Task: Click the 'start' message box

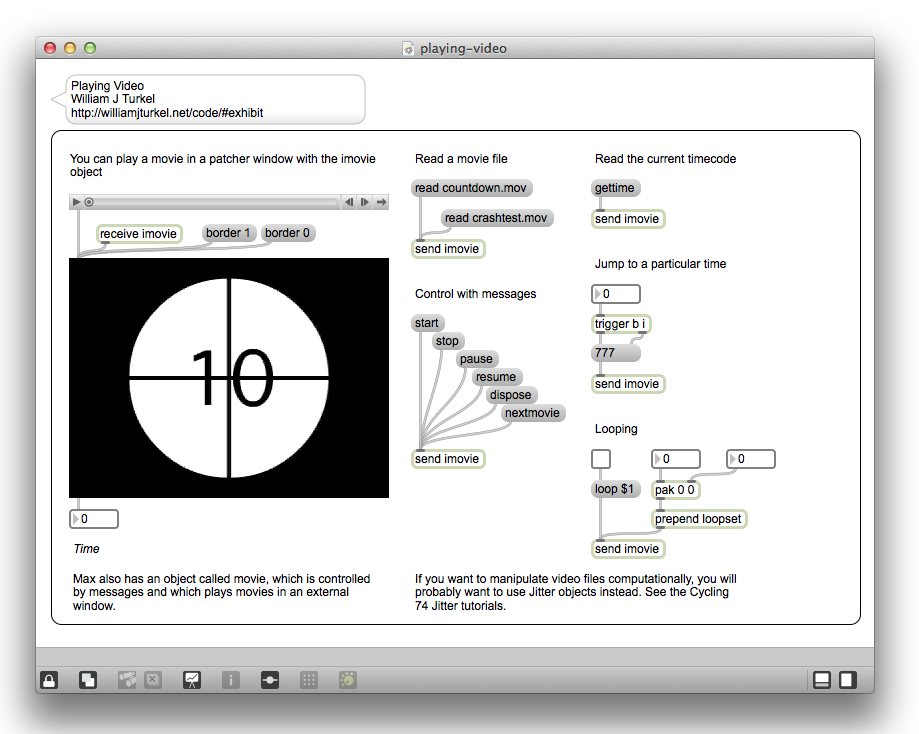Action: point(427,323)
